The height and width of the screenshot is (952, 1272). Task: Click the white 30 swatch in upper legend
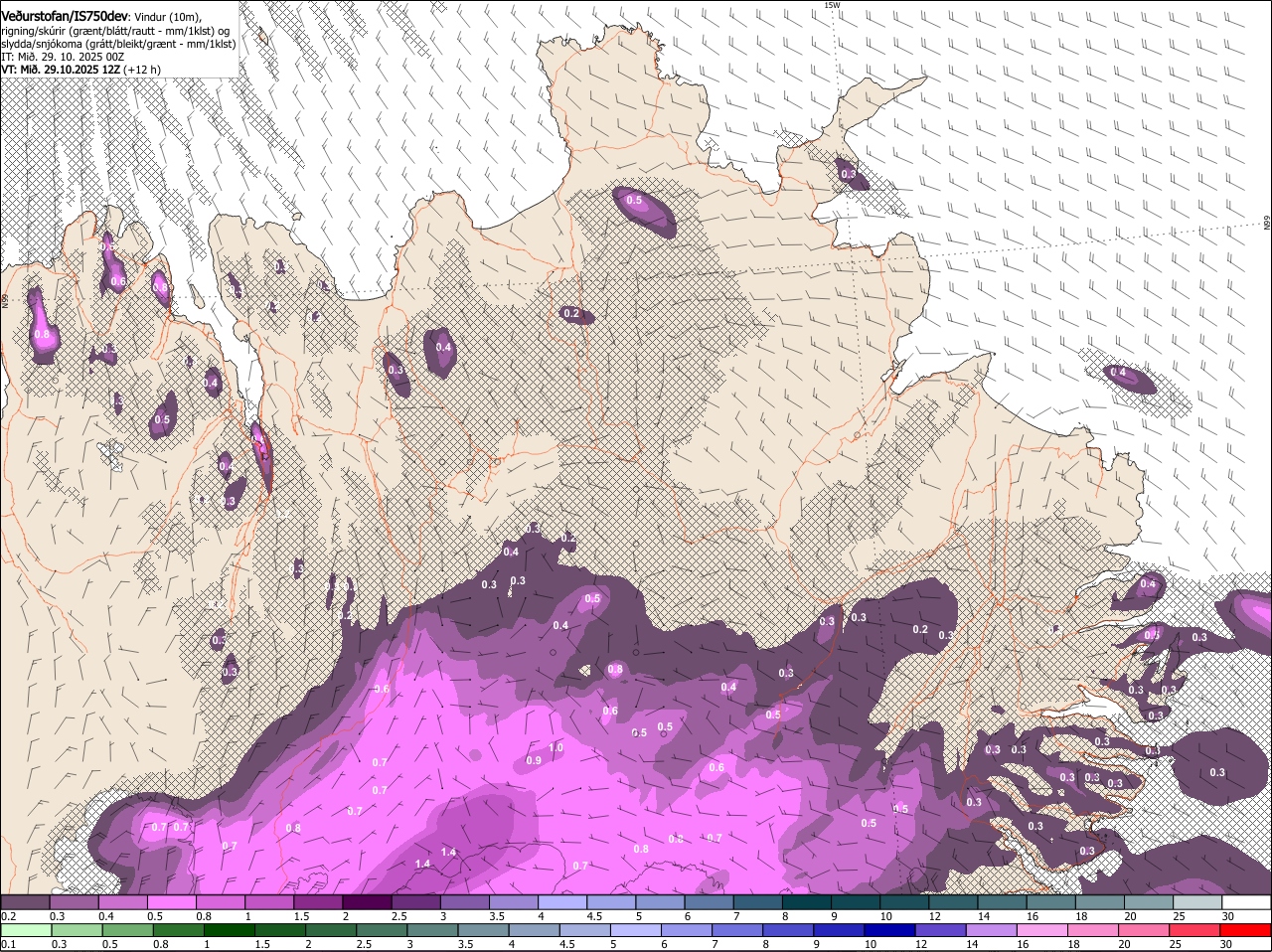click(x=1247, y=901)
